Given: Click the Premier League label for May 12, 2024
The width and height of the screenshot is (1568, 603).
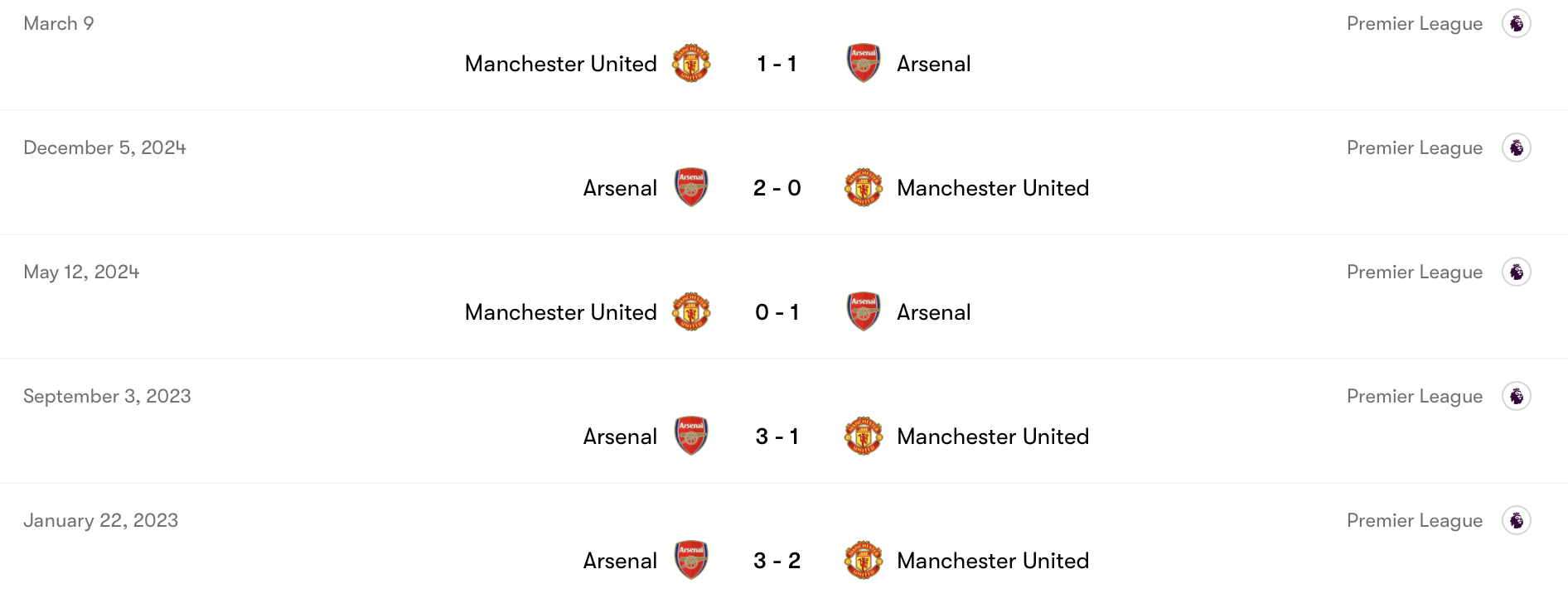Looking at the screenshot, I should pos(1415,272).
